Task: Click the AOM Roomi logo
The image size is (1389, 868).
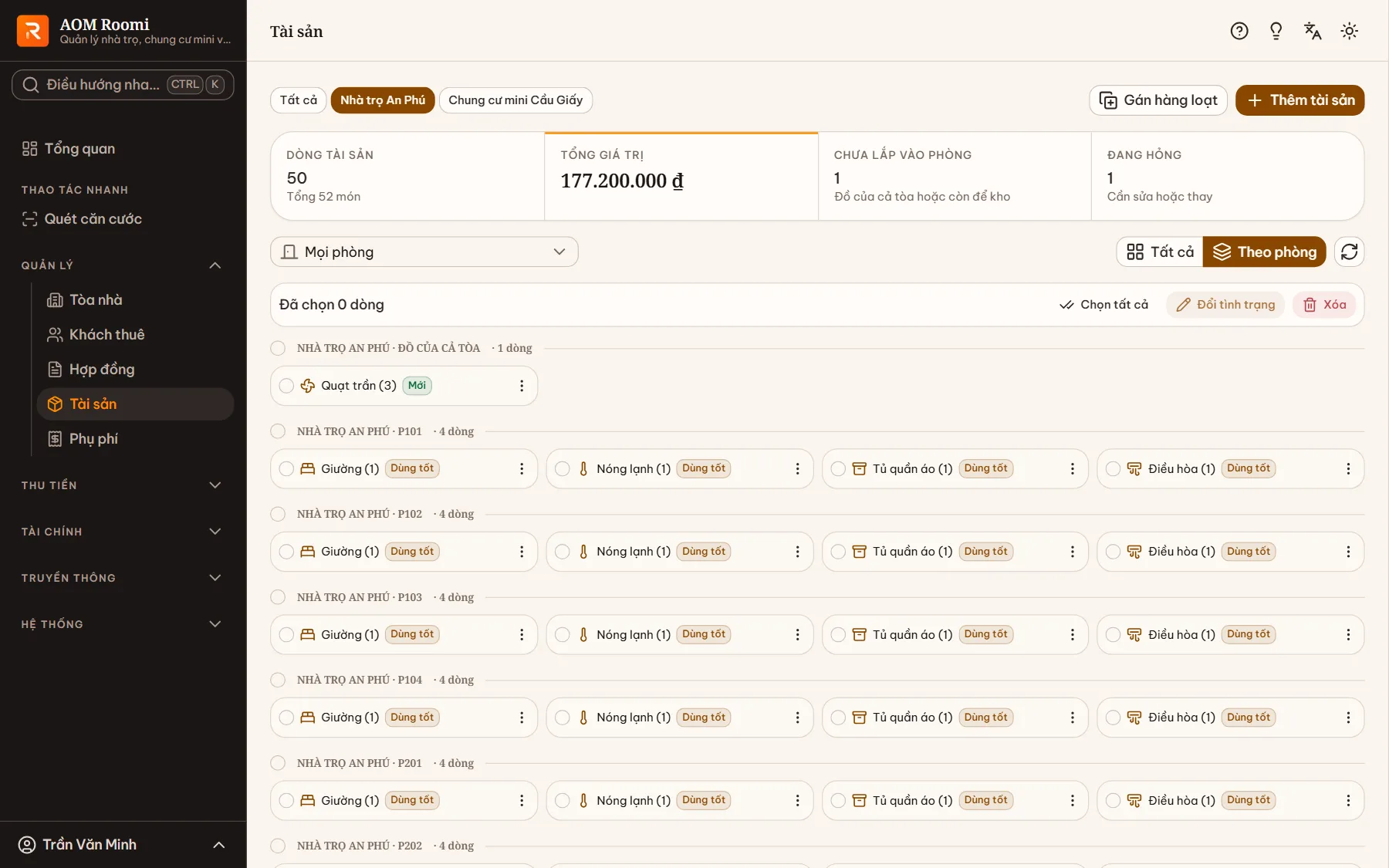Action: [32, 31]
